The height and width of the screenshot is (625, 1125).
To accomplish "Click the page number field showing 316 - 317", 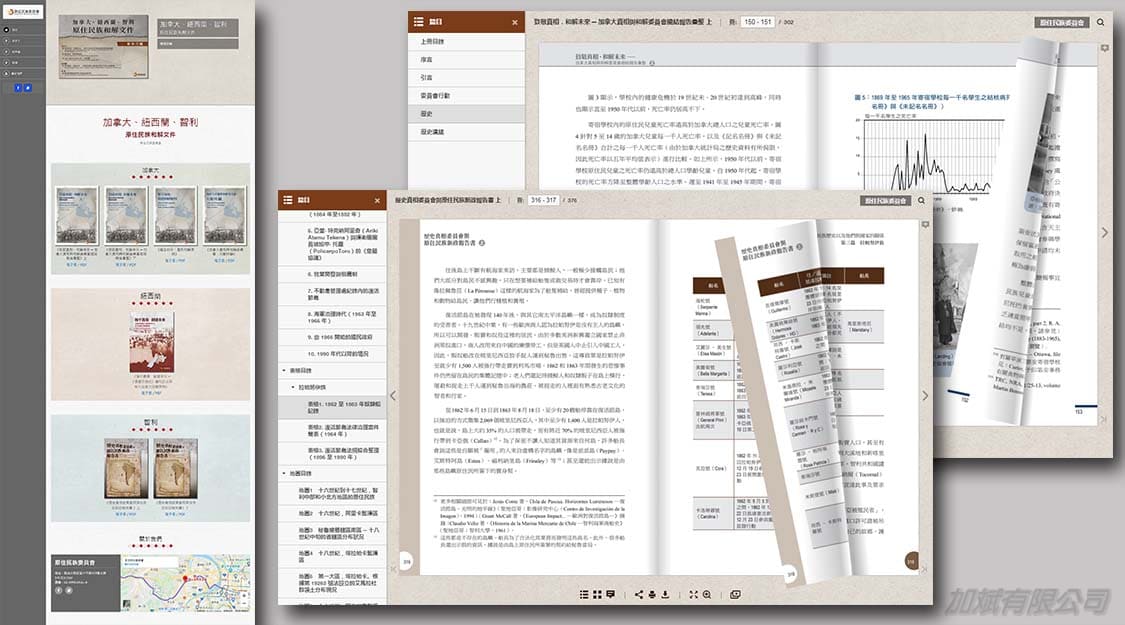I will pos(543,200).
